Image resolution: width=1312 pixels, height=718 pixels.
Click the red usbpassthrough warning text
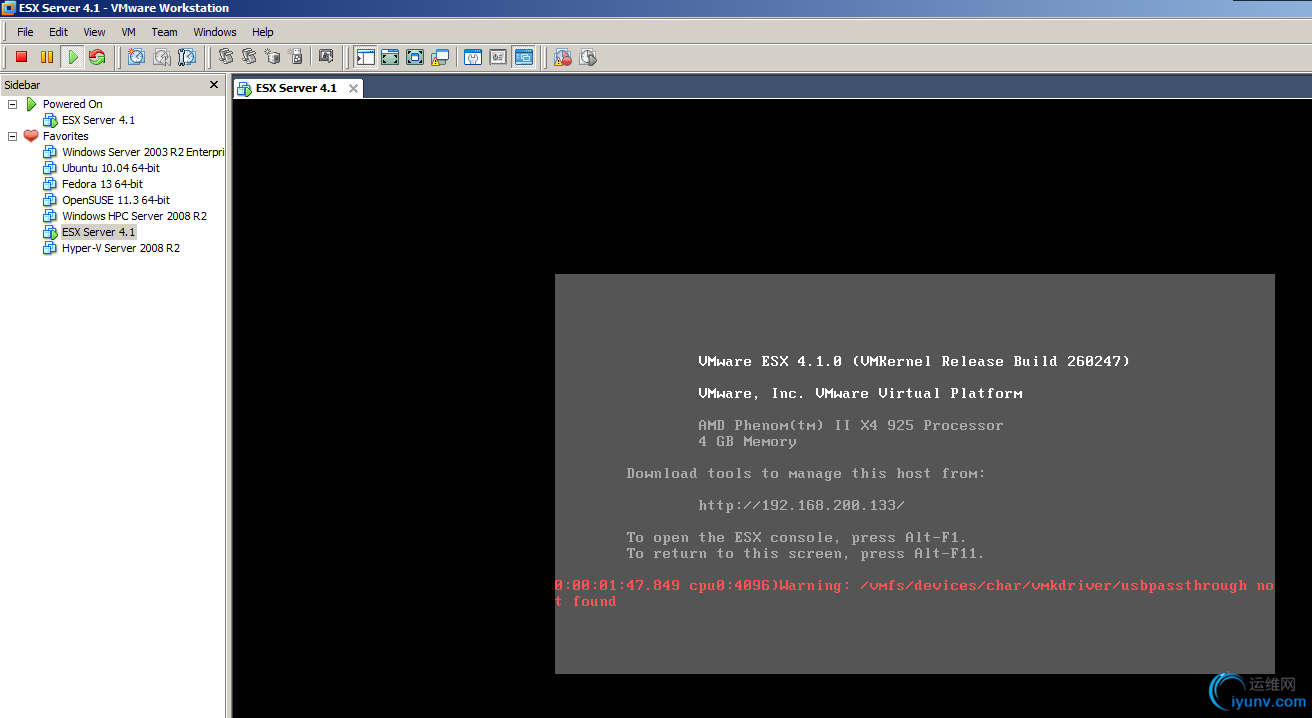[914, 593]
